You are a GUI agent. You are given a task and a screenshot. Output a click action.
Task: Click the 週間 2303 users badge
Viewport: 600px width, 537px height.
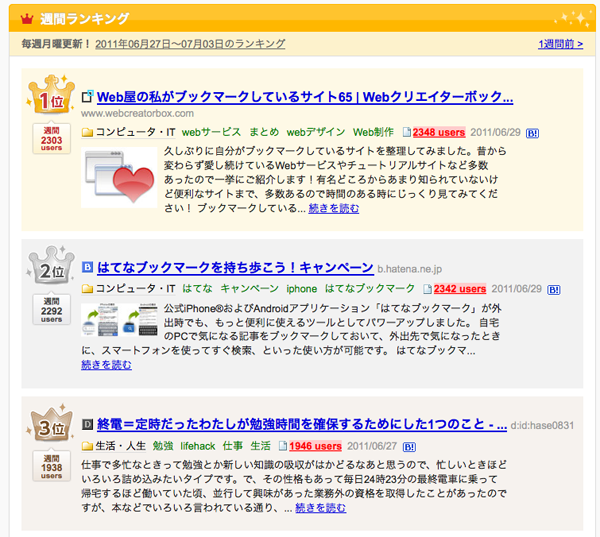51,139
